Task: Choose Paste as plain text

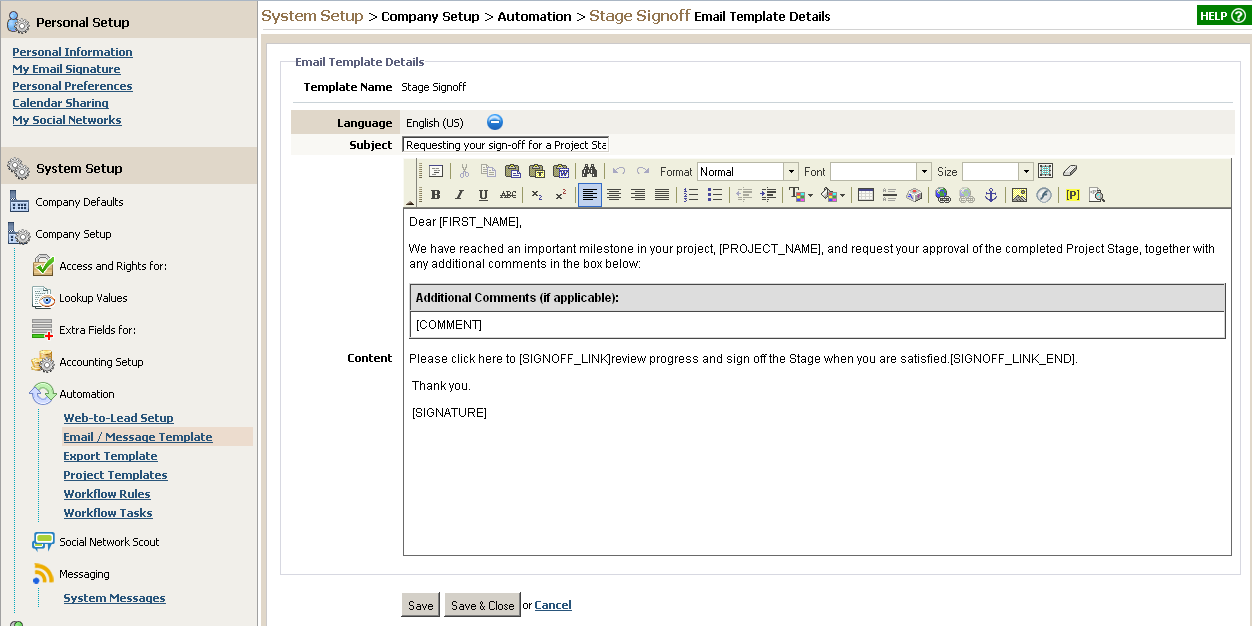Action: tap(536, 171)
